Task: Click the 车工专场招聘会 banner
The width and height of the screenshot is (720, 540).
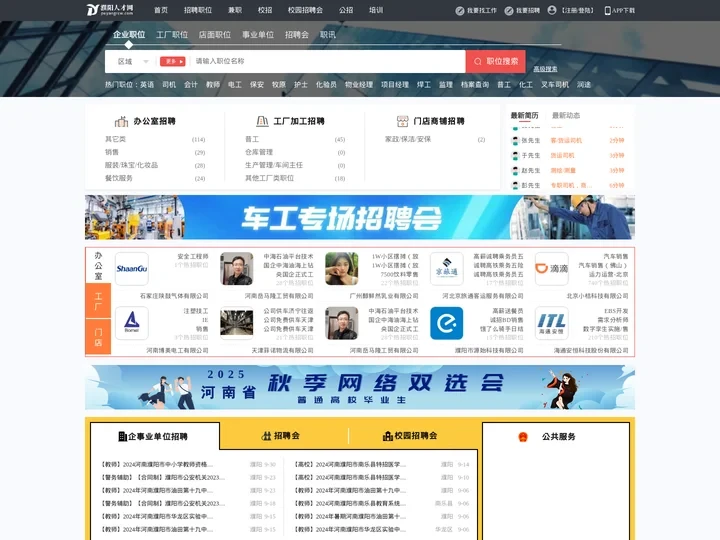Action: coord(360,217)
